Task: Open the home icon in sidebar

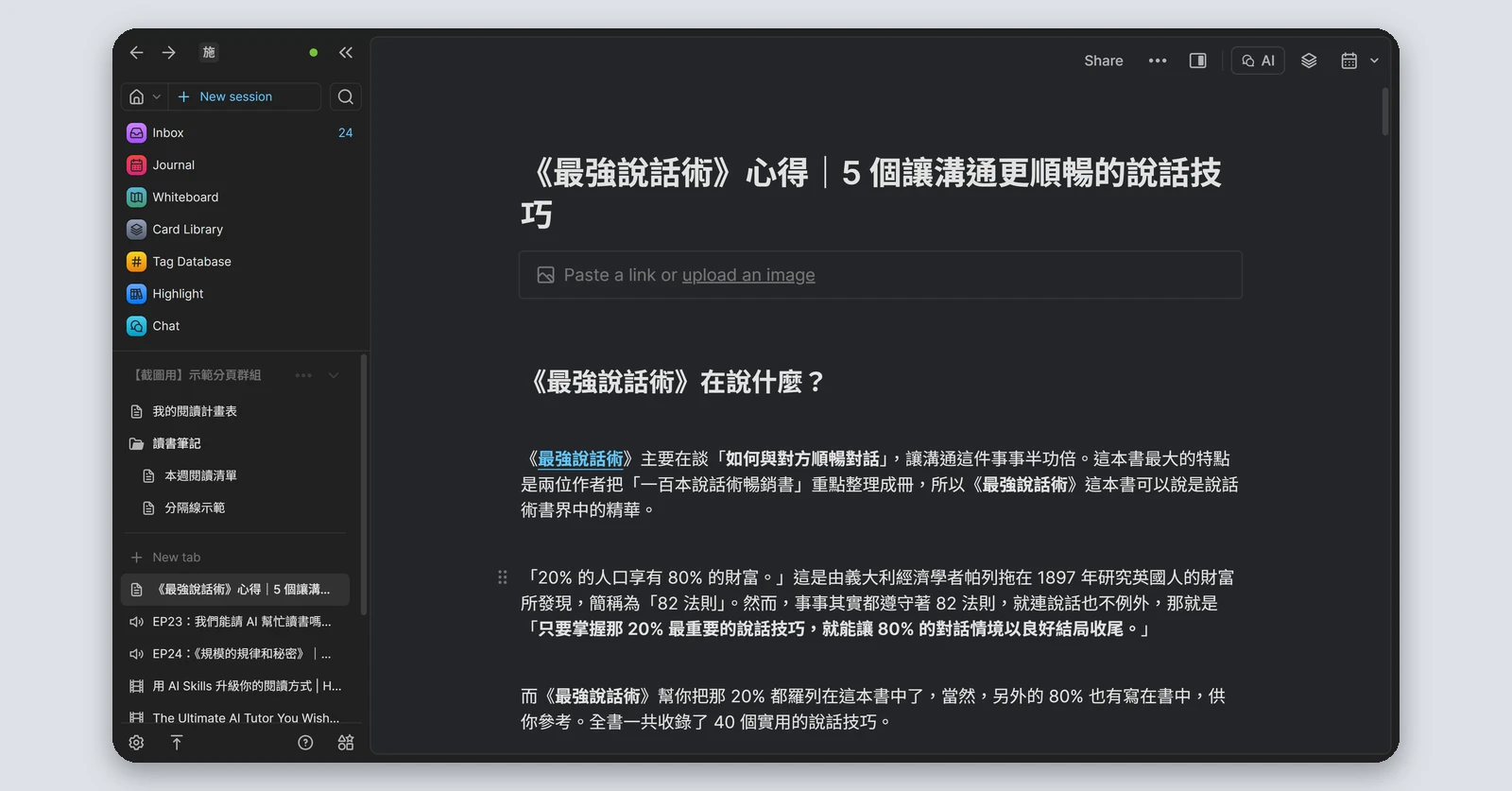Action: (x=136, y=96)
